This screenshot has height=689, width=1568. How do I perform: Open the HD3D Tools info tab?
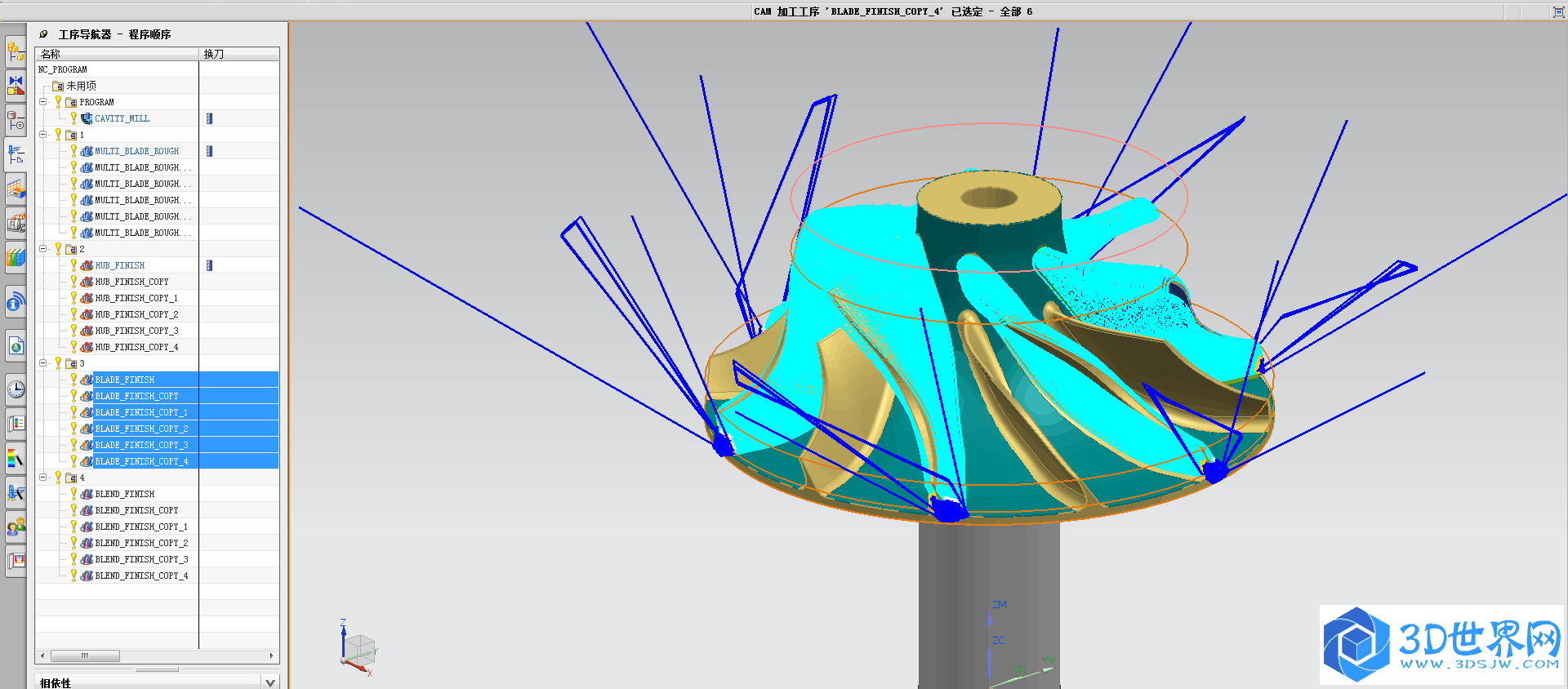point(16,302)
